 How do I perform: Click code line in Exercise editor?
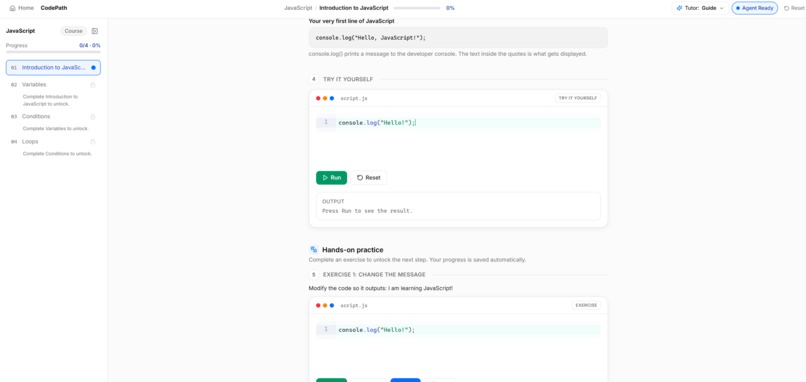468,330
